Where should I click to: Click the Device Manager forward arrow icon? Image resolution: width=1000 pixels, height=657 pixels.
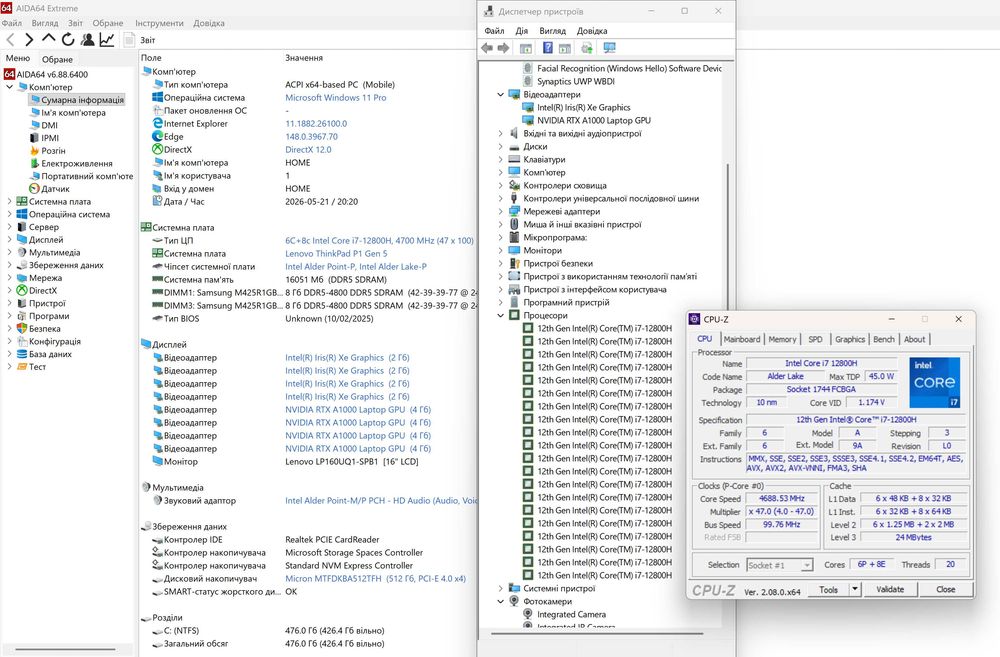[503, 48]
